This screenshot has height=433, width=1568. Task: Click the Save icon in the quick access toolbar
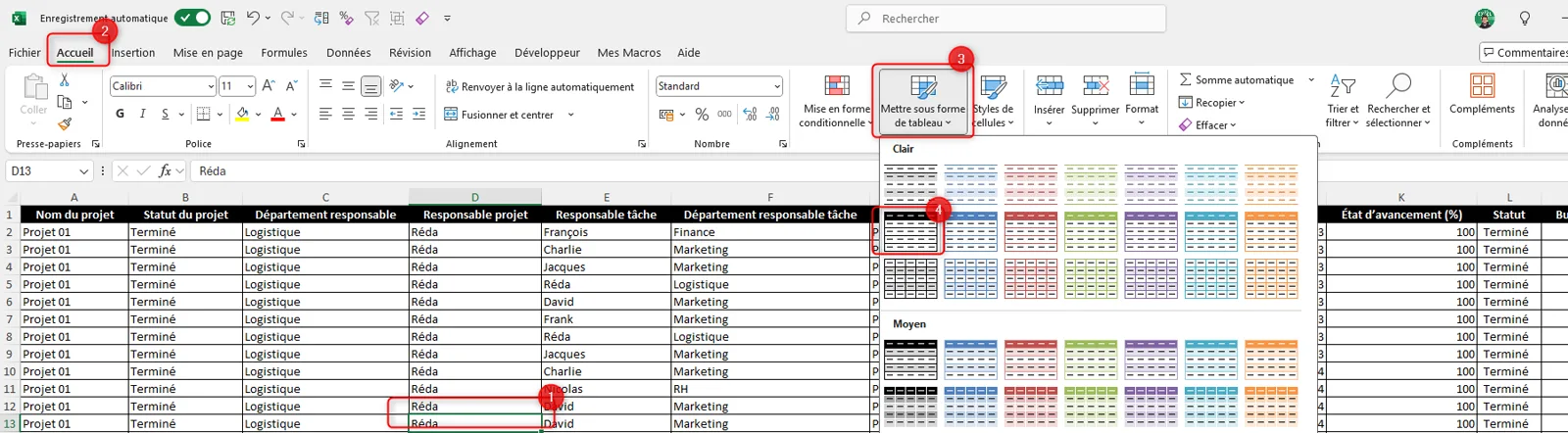tap(228, 18)
